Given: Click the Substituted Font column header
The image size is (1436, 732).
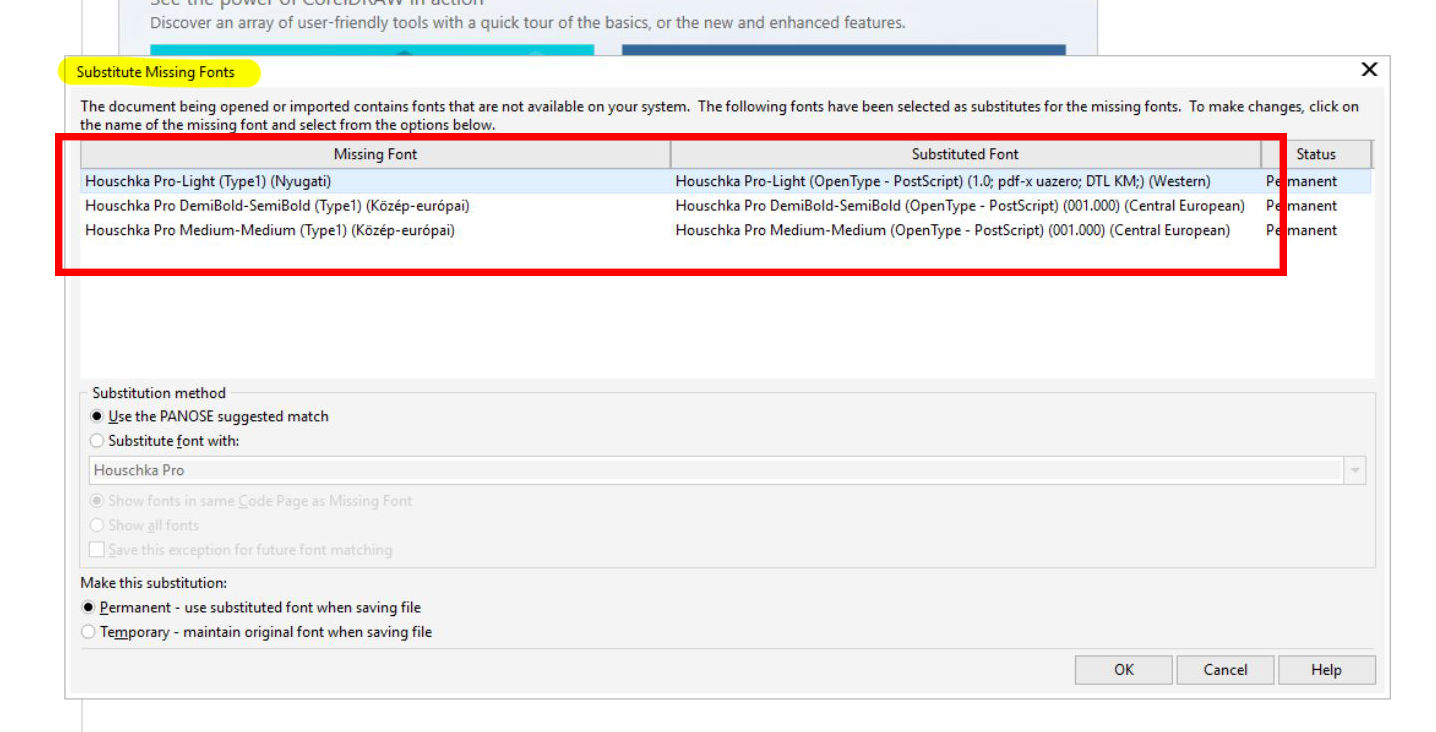Looking at the screenshot, I should click(965, 154).
